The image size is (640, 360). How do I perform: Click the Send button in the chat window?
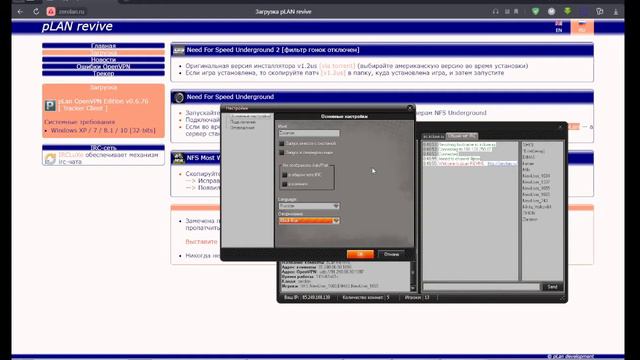coord(552,287)
